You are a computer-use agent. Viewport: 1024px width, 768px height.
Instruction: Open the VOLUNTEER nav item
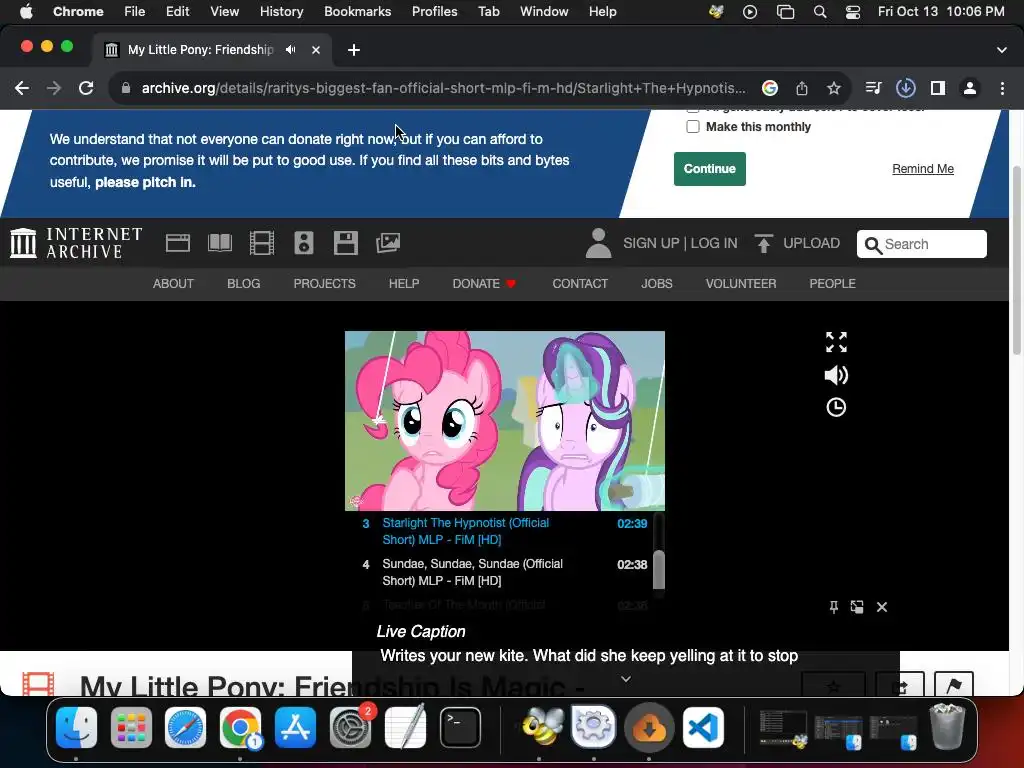pos(741,283)
